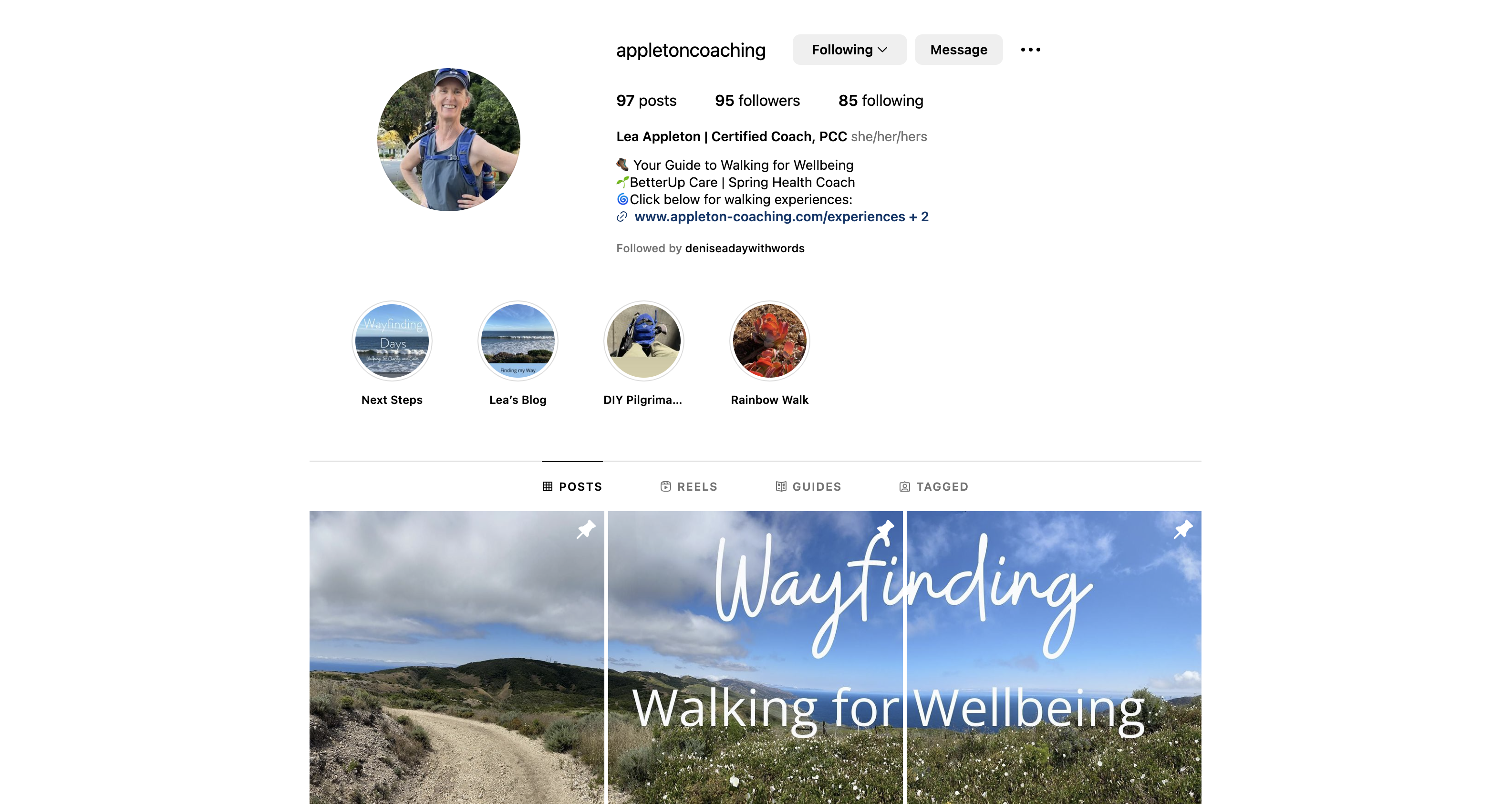1512x804 pixels.
Task: Click the Guides tab book icon
Action: tap(781, 486)
